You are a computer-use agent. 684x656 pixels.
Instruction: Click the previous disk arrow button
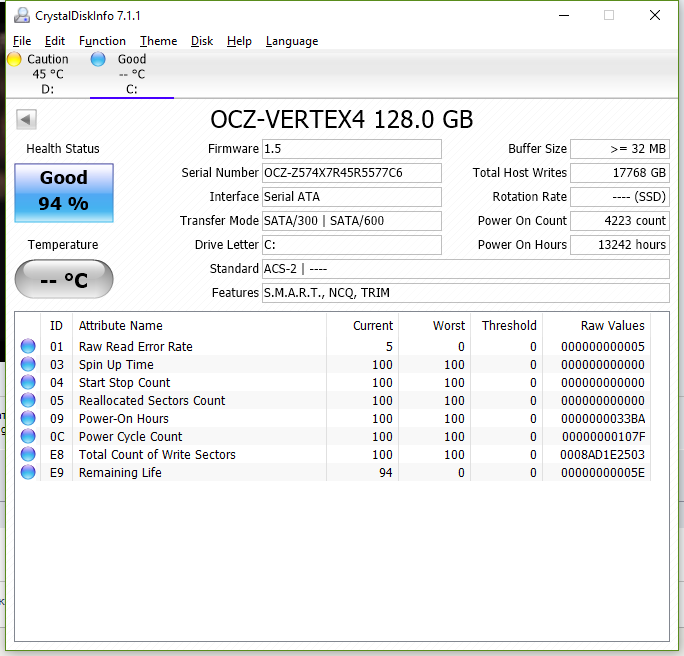26,119
